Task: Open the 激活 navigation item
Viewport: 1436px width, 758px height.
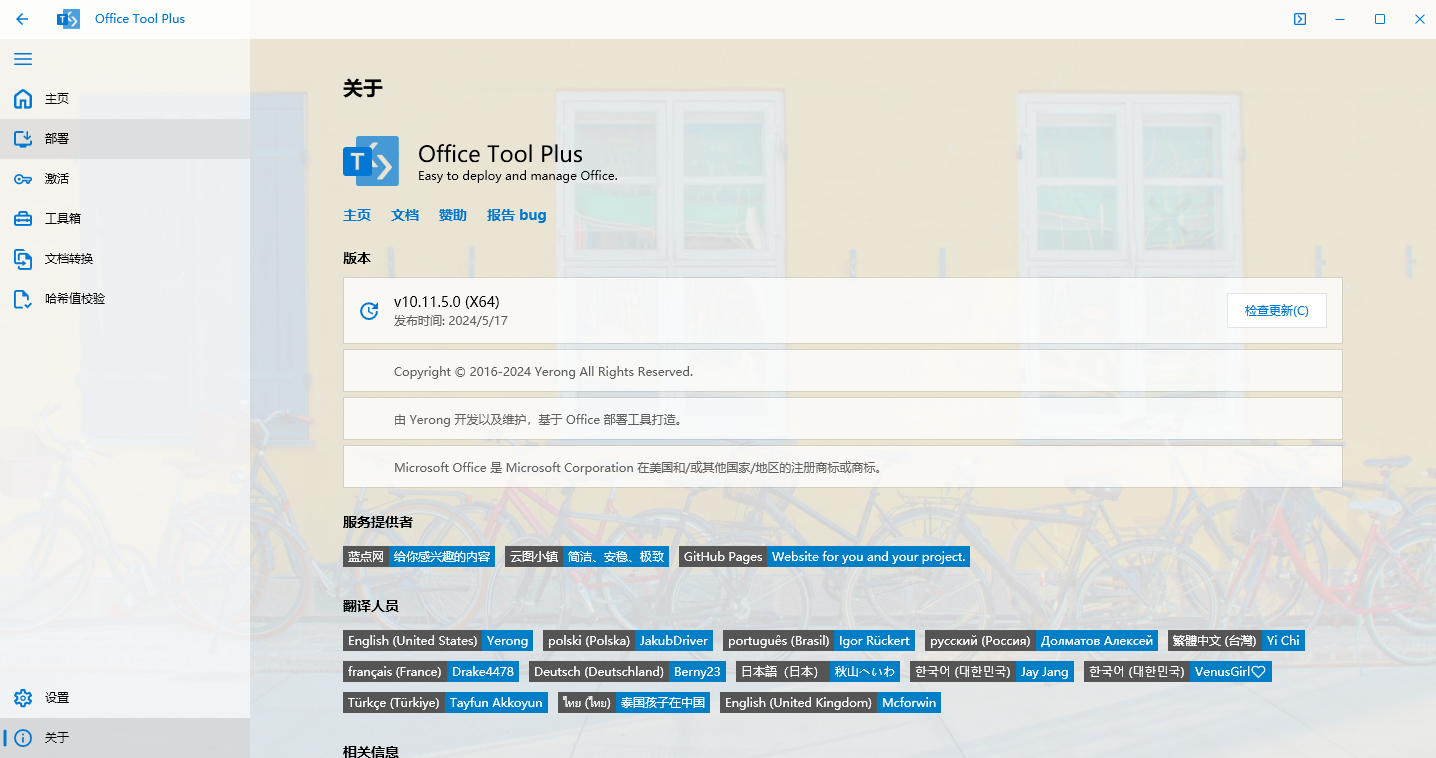Action: pos(125,179)
